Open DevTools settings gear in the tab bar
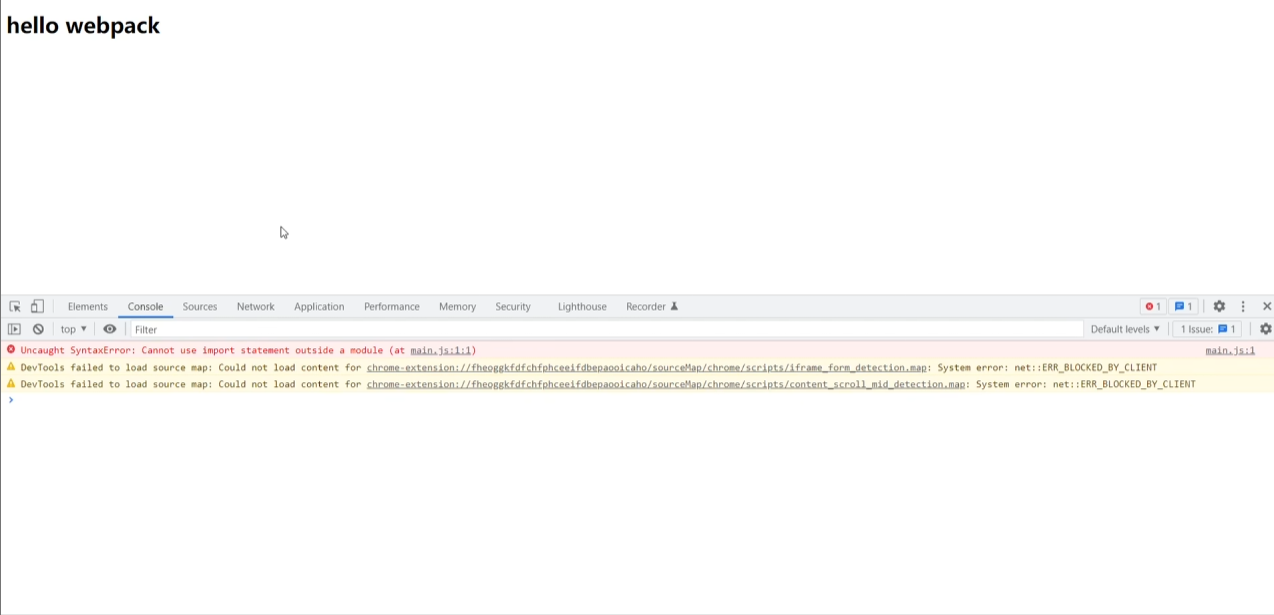The image size is (1274, 615). click(x=1219, y=307)
